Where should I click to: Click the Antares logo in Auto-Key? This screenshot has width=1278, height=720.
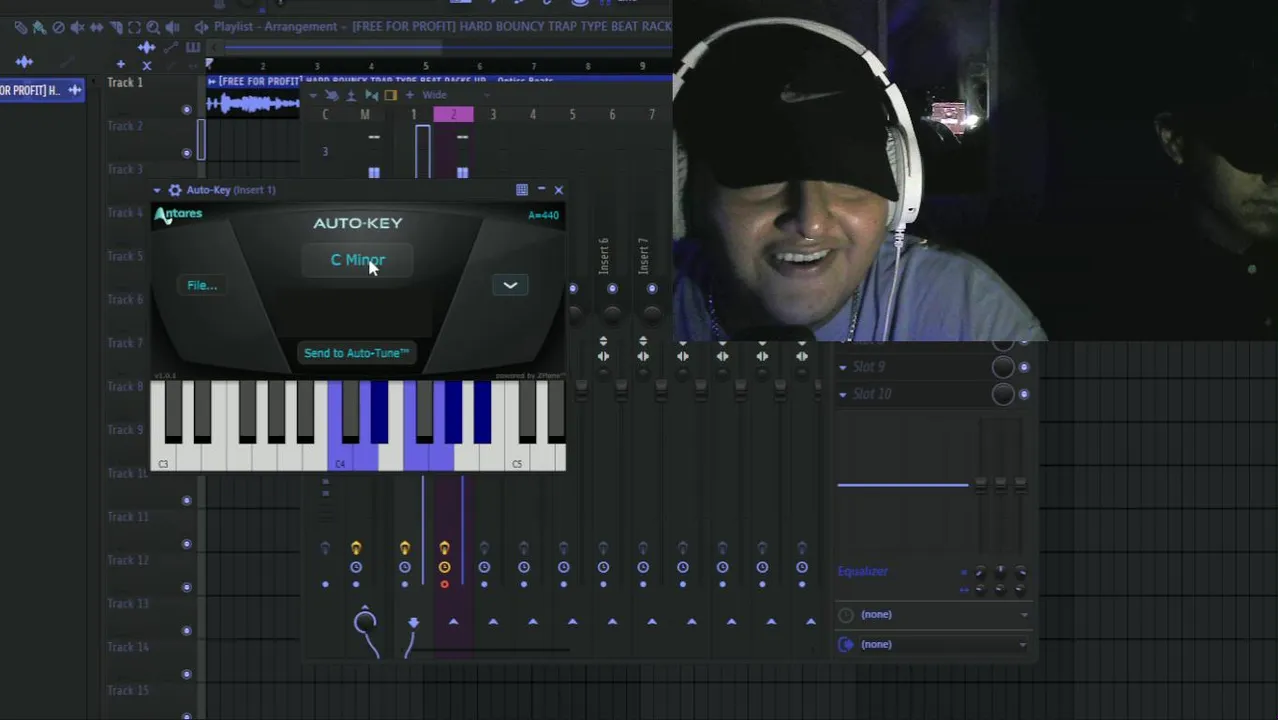[179, 214]
